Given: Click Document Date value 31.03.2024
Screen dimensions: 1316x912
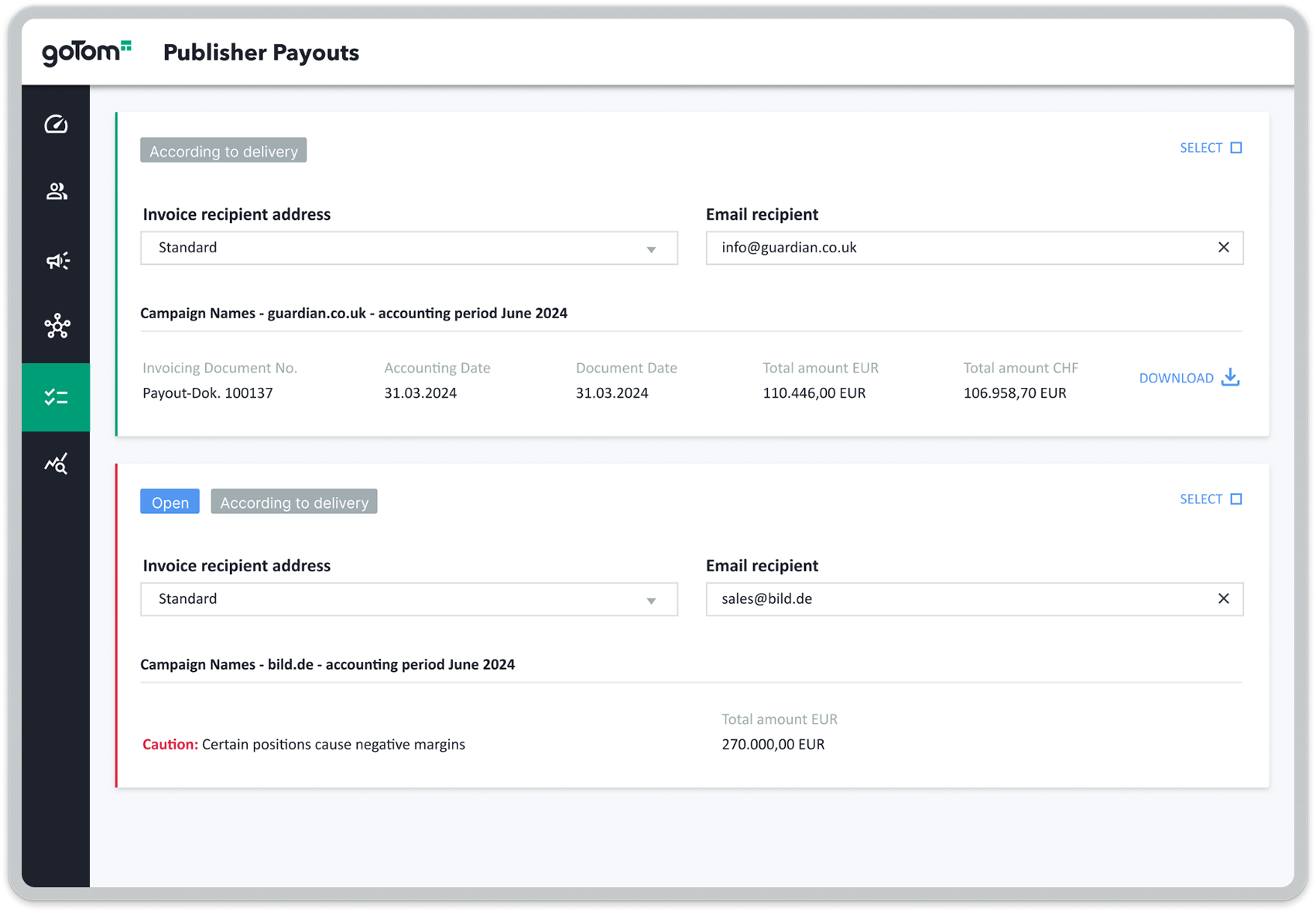Looking at the screenshot, I should pyautogui.click(x=612, y=393).
